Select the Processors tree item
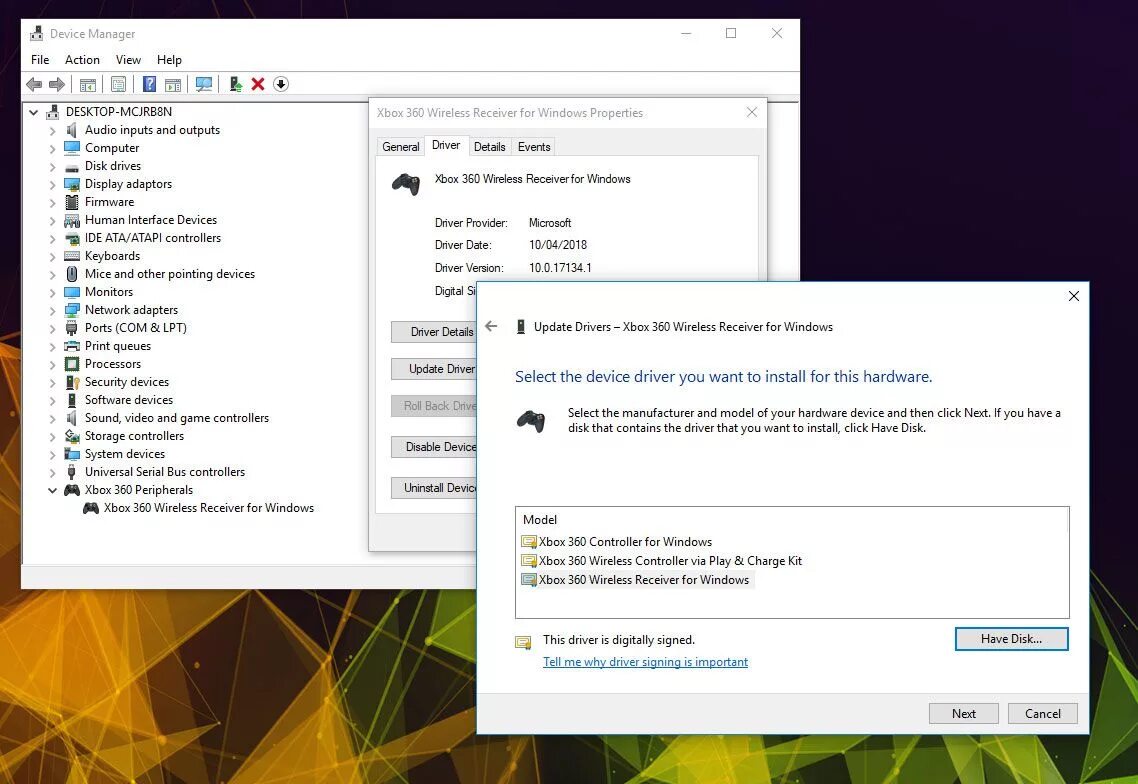Image resolution: width=1138 pixels, height=784 pixels. click(x=112, y=364)
